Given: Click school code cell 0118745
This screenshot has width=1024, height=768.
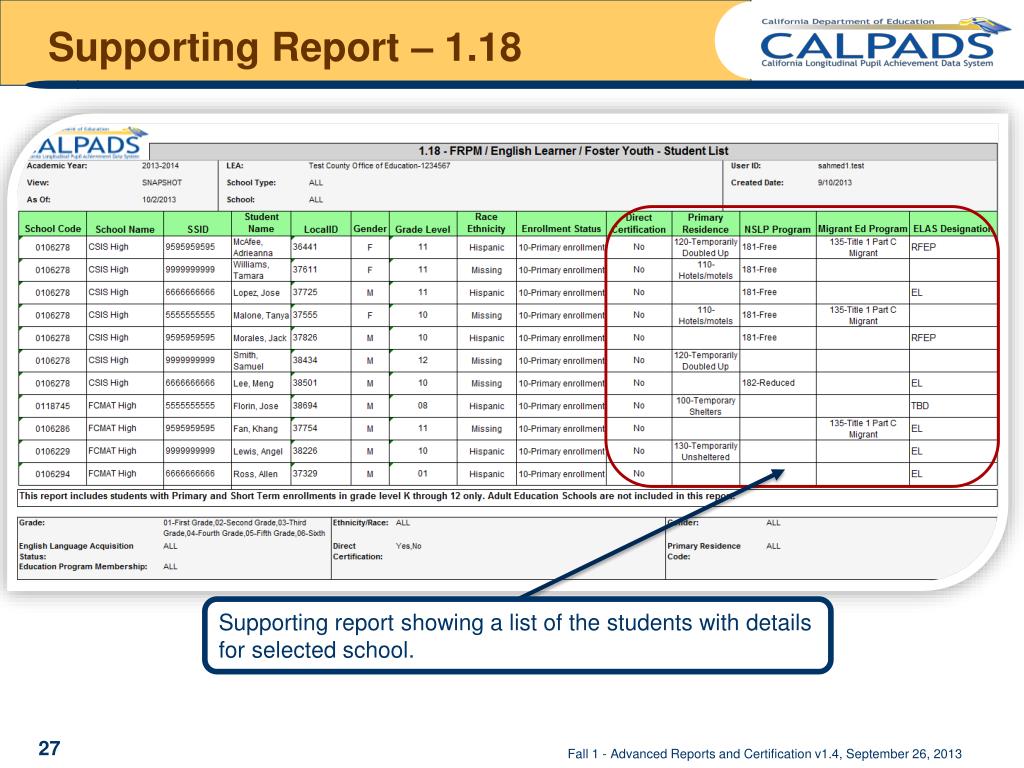Looking at the screenshot, I should pos(52,406).
